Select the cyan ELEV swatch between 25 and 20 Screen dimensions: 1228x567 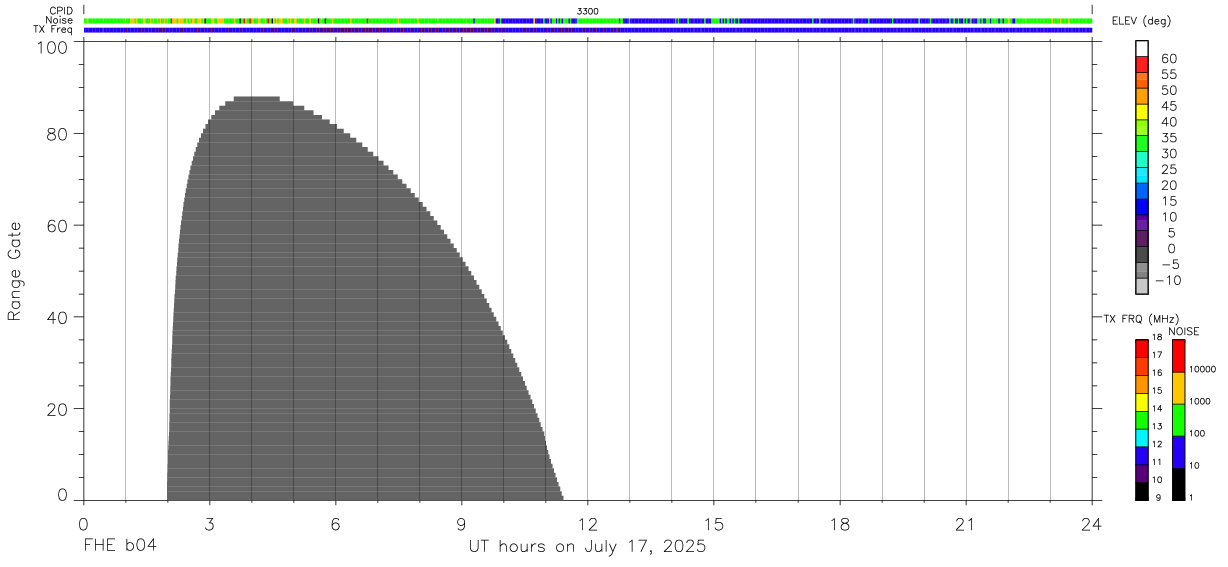tap(1142, 176)
